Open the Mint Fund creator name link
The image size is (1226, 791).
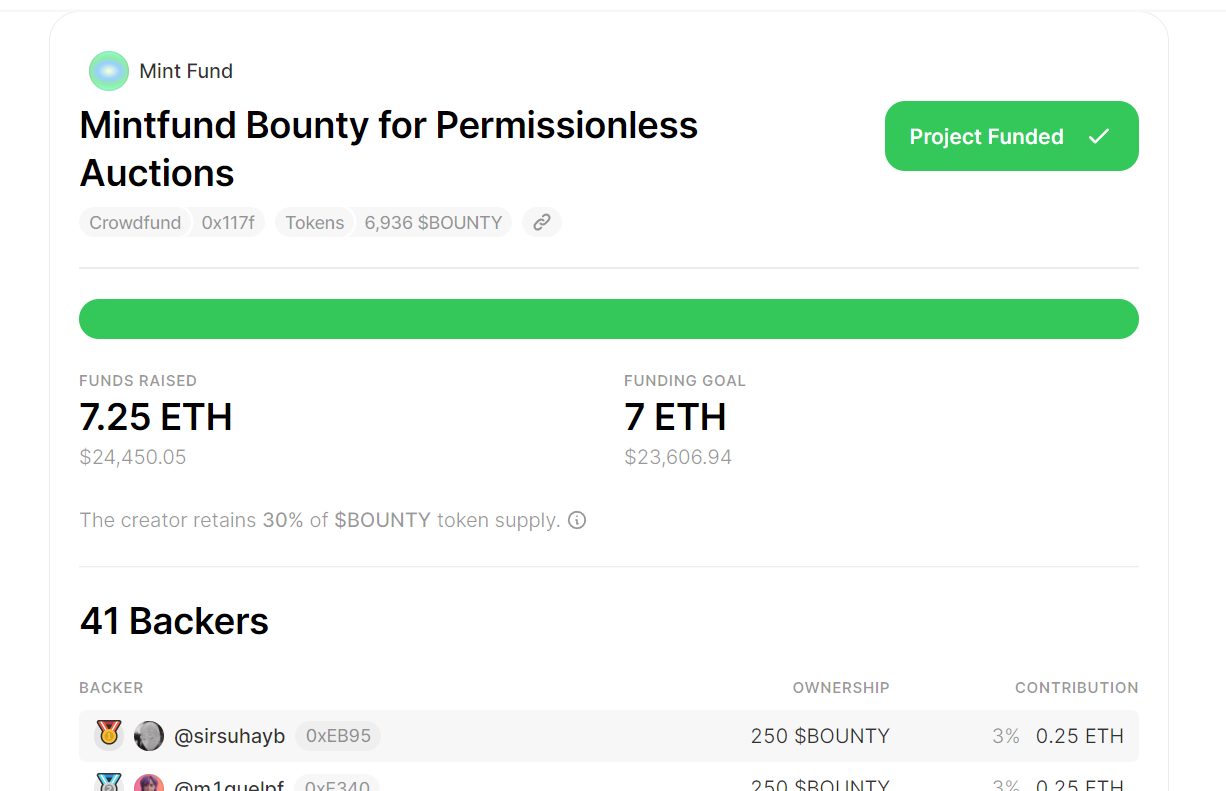pyautogui.click(x=186, y=71)
